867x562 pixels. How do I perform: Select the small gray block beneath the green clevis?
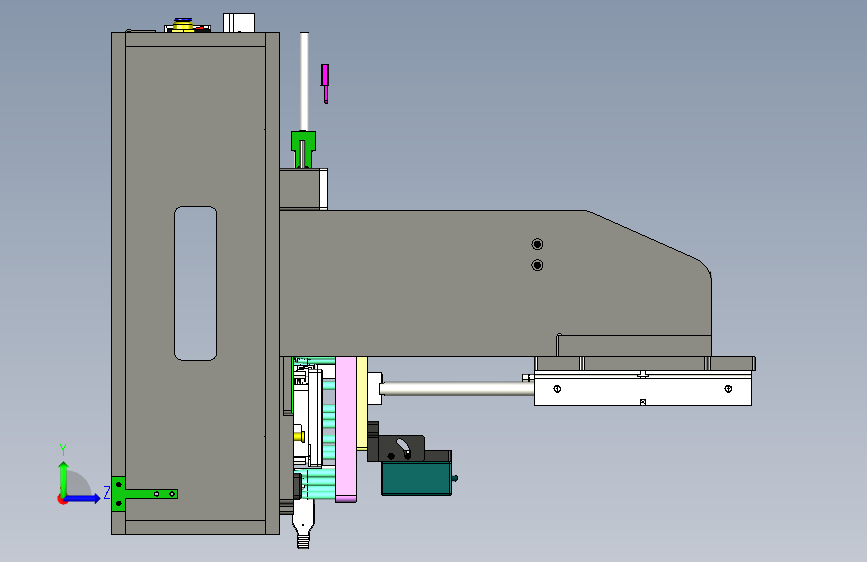coord(300,189)
